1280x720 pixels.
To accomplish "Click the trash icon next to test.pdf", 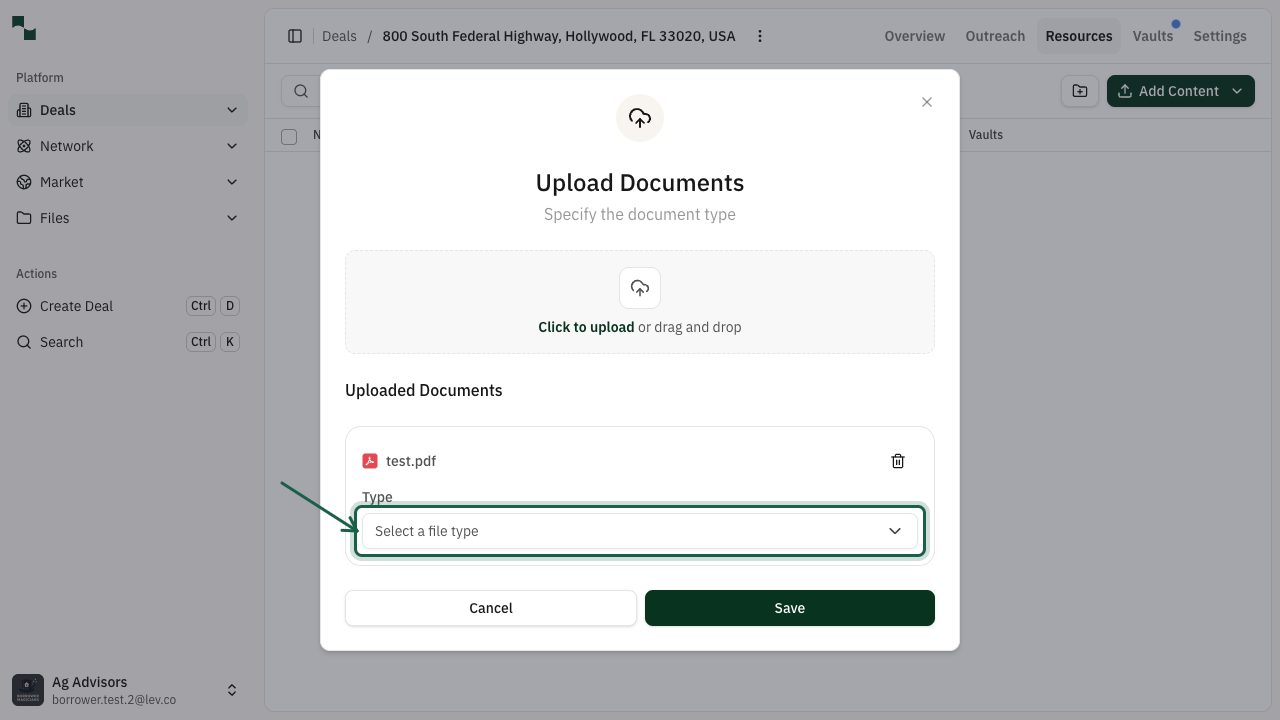I will coord(897,461).
